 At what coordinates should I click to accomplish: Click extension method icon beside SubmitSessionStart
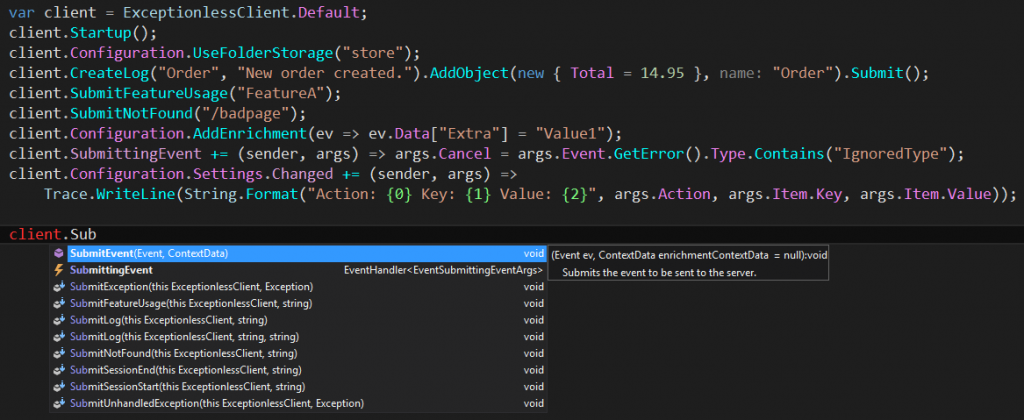pyautogui.click(x=59, y=387)
